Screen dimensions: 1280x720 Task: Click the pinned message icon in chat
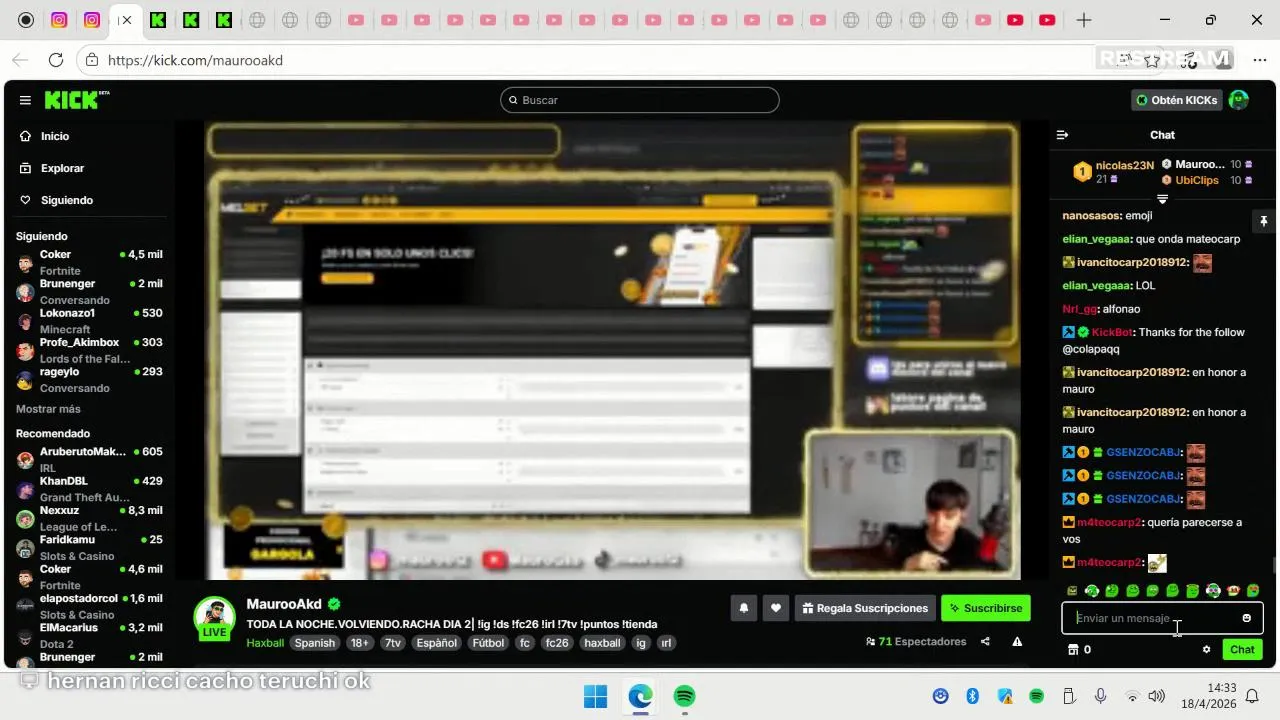[x=1263, y=221]
